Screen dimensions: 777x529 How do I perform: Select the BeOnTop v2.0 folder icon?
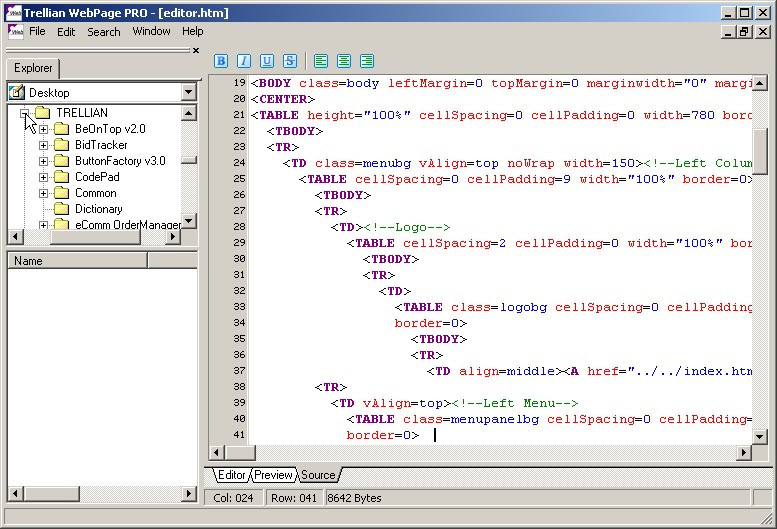click(61, 129)
